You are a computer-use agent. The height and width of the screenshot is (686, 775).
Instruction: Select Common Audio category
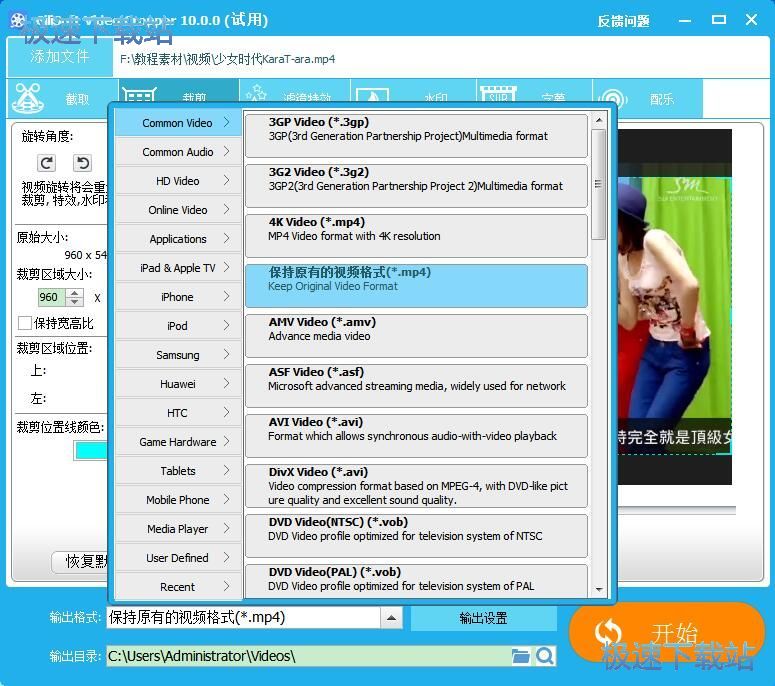click(x=178, y=152)
